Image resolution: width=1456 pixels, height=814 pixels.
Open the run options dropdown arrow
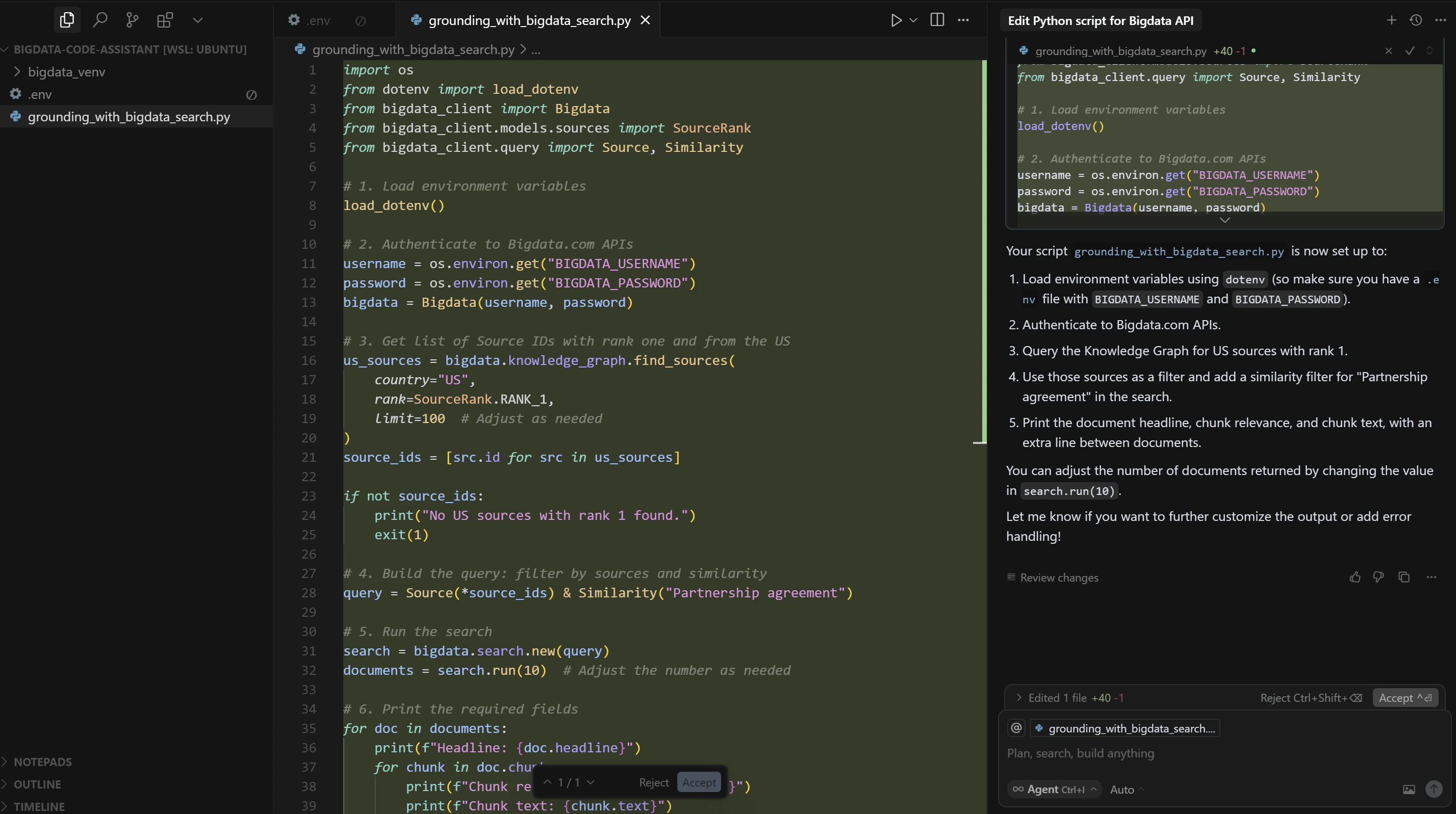(913, 20)
